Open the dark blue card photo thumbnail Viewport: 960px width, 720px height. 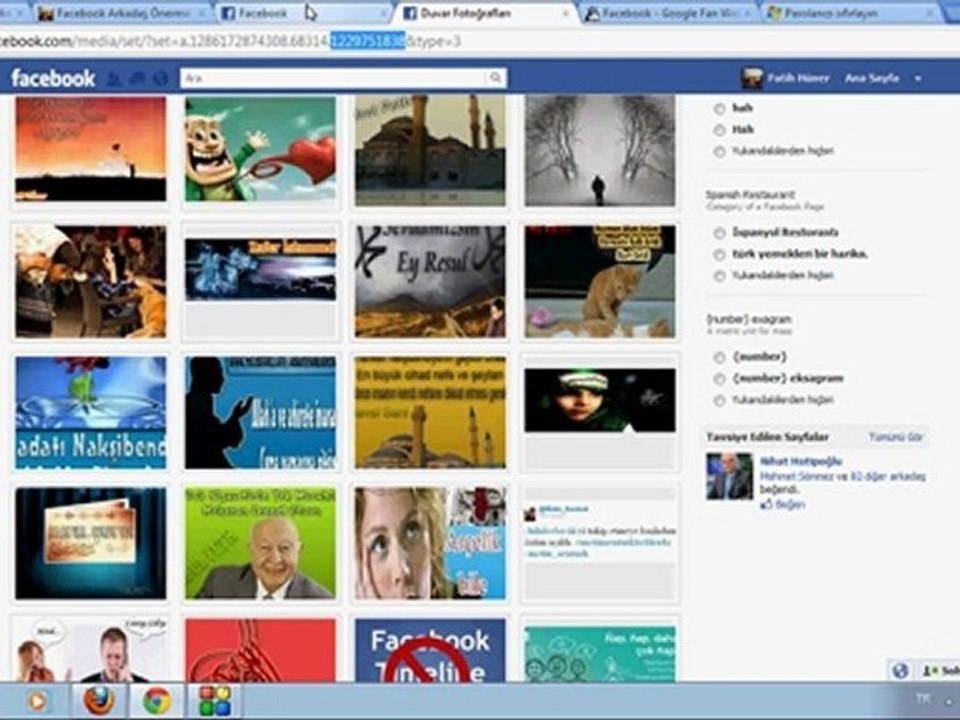[x=91, y=543]
